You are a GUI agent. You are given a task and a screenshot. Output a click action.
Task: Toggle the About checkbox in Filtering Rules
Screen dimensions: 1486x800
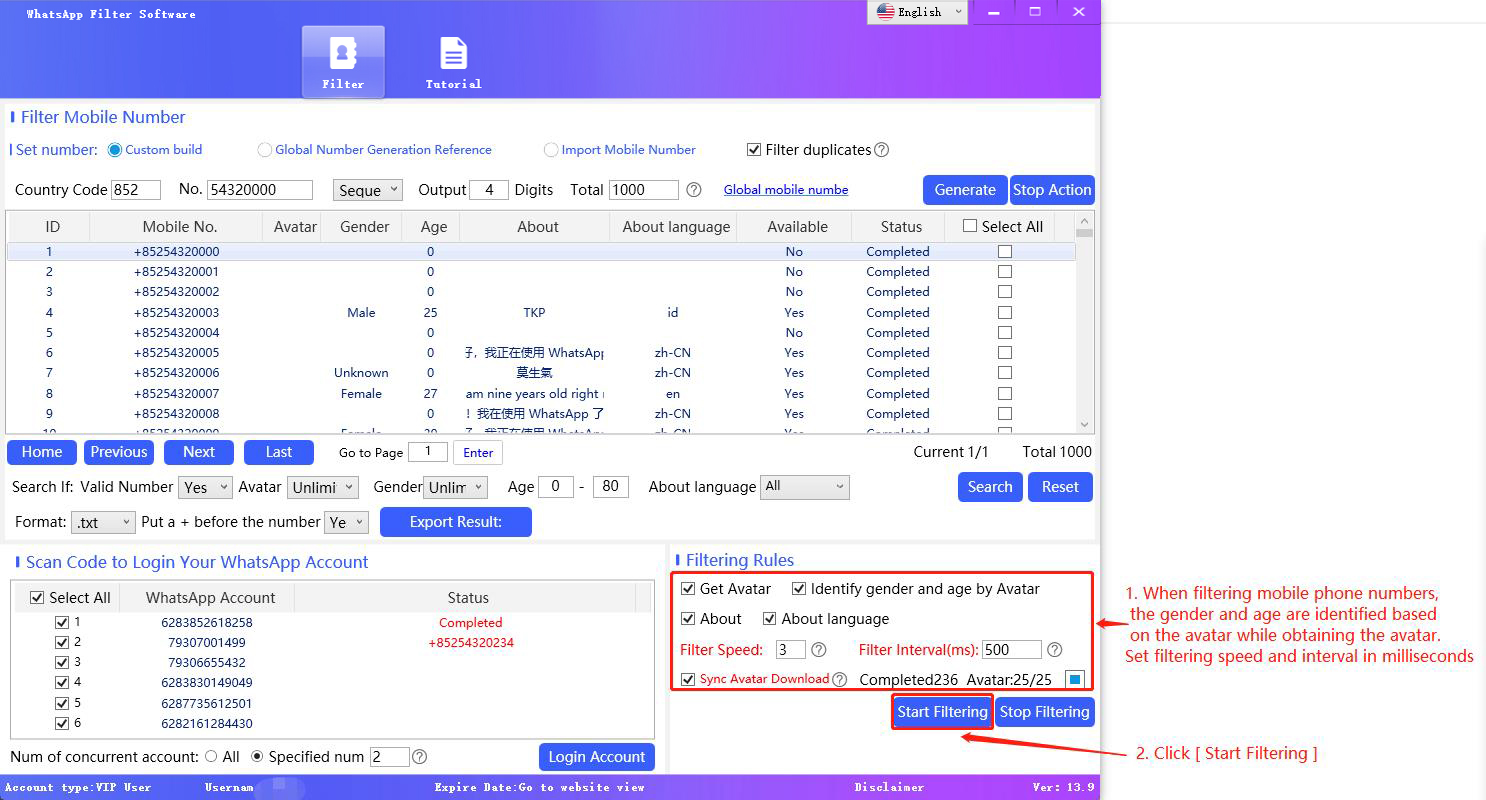click(687, 619)
